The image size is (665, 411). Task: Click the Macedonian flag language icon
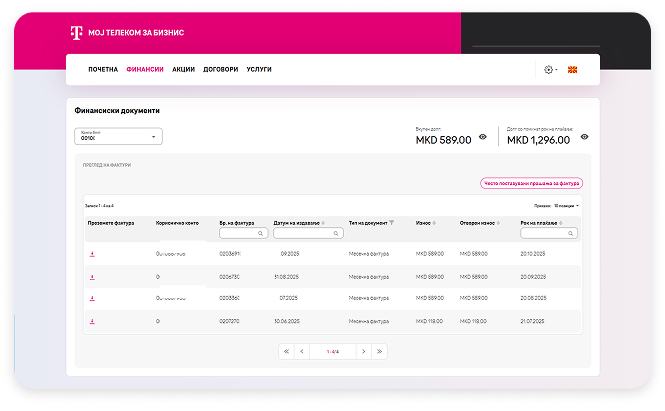click(x=573, y=70)
